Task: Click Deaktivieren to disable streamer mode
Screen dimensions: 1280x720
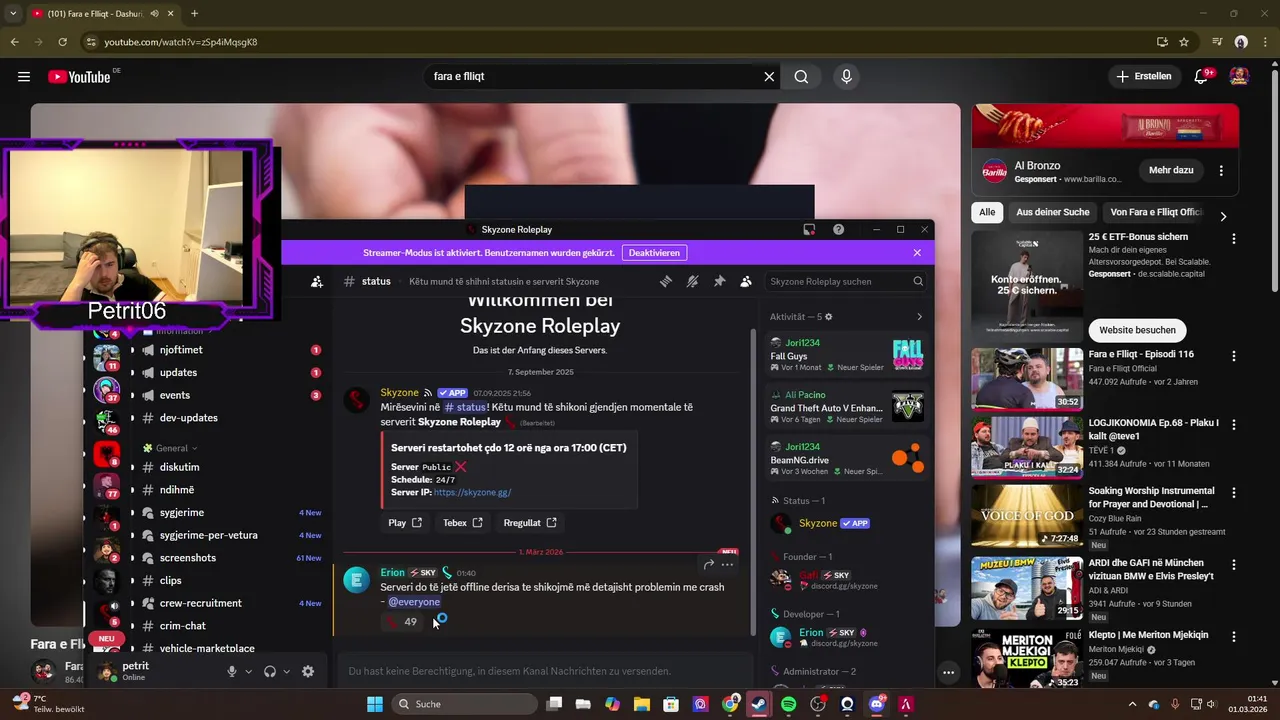Action: point(655,253)
